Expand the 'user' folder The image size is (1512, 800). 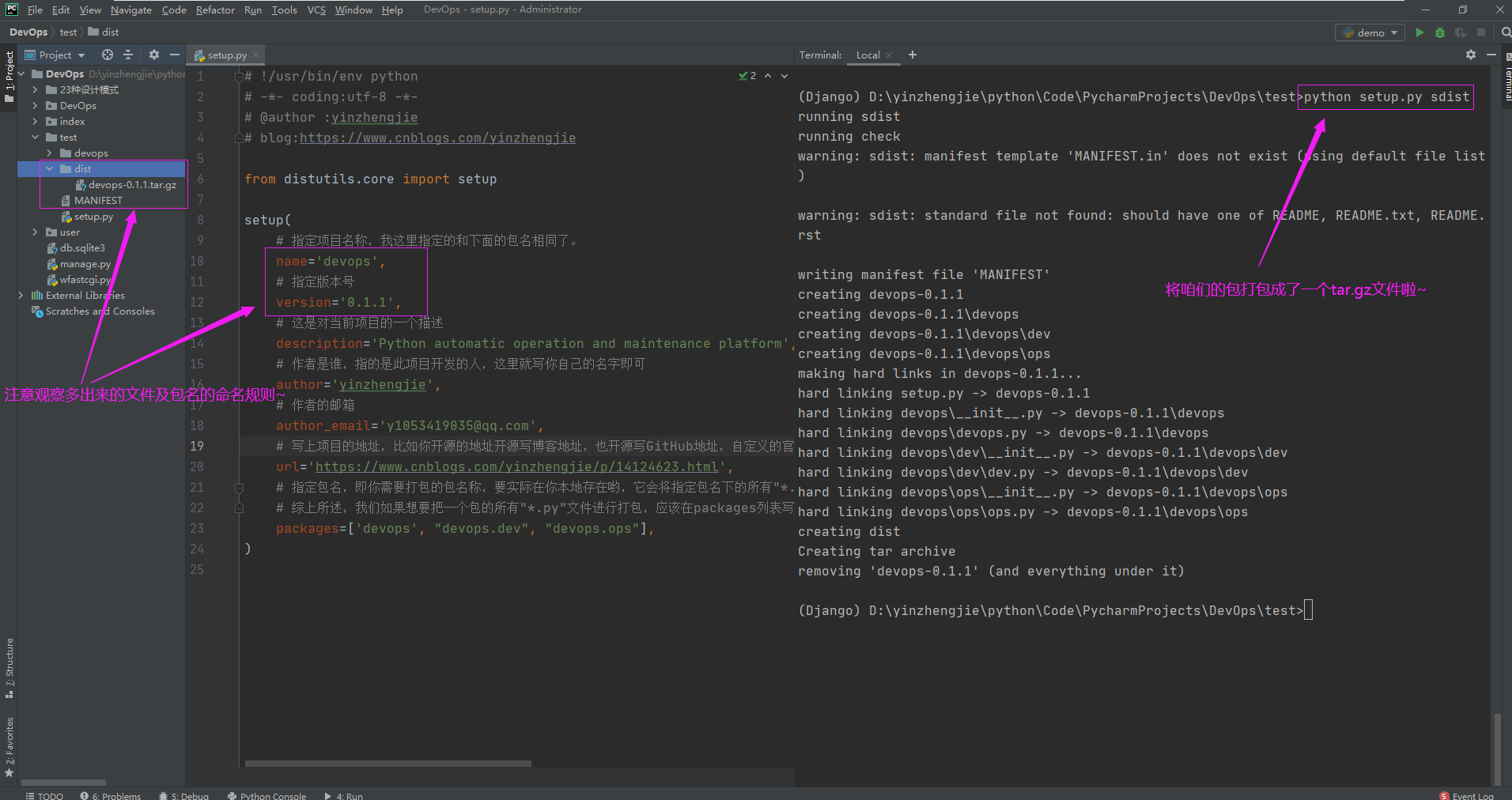pos(34,232)
